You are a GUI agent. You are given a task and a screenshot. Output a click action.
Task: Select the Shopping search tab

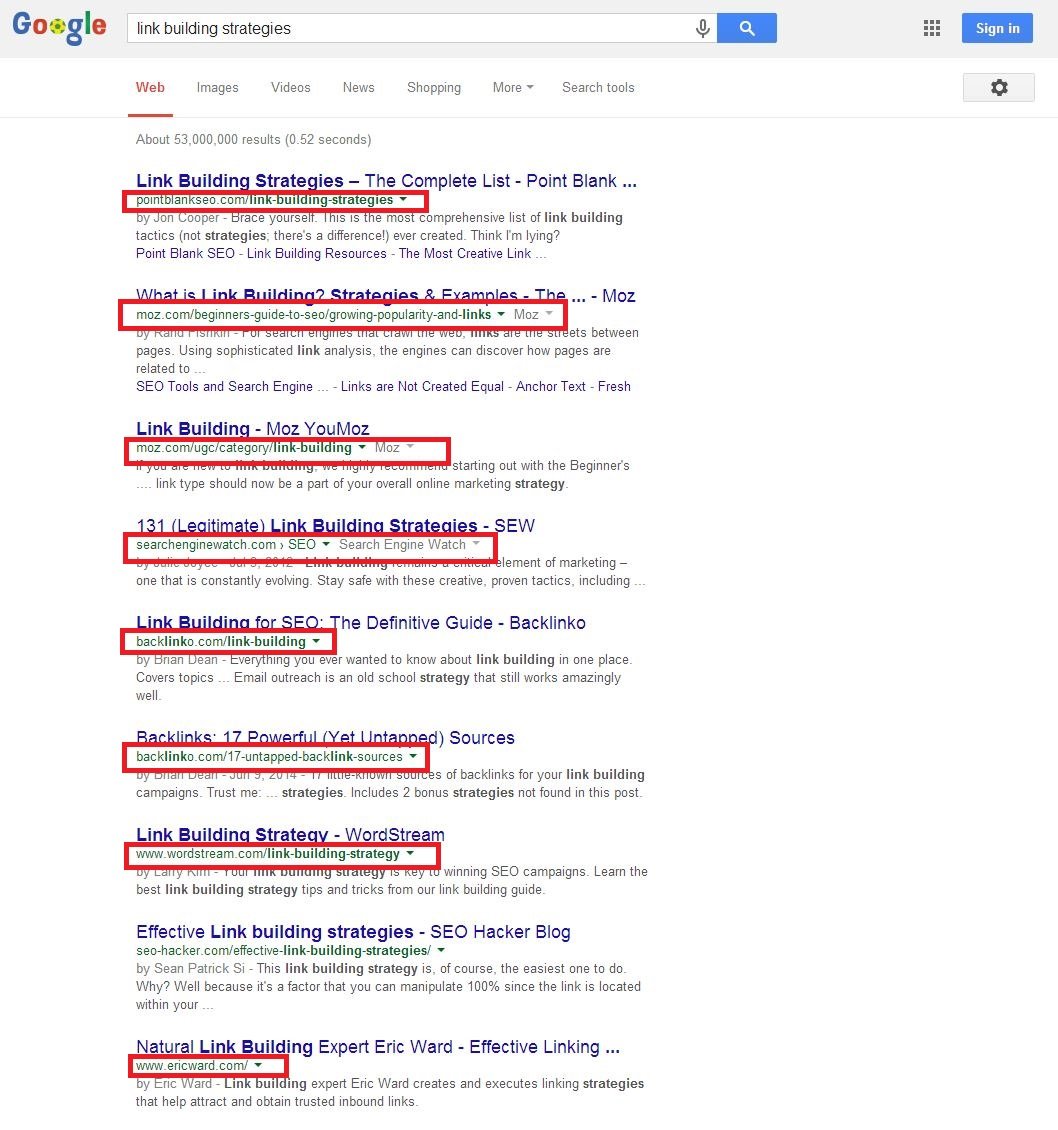(x=434, y=87)
